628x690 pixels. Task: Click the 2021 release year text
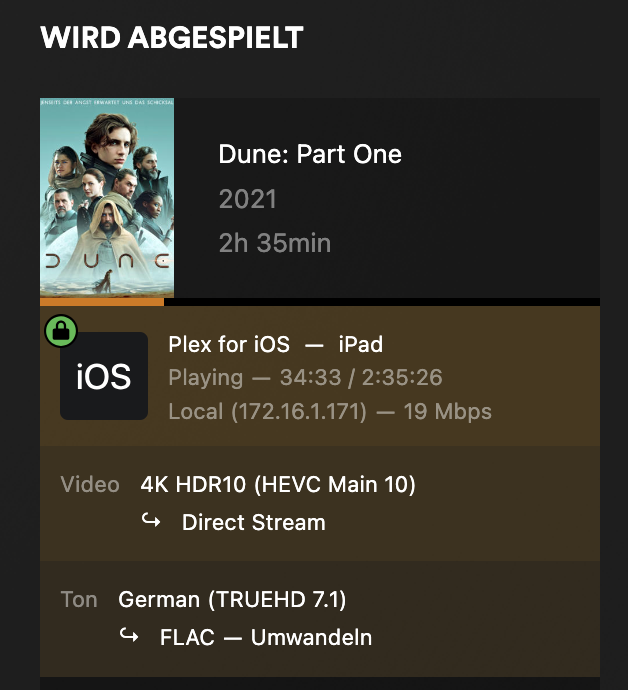[x=247, y=199]
